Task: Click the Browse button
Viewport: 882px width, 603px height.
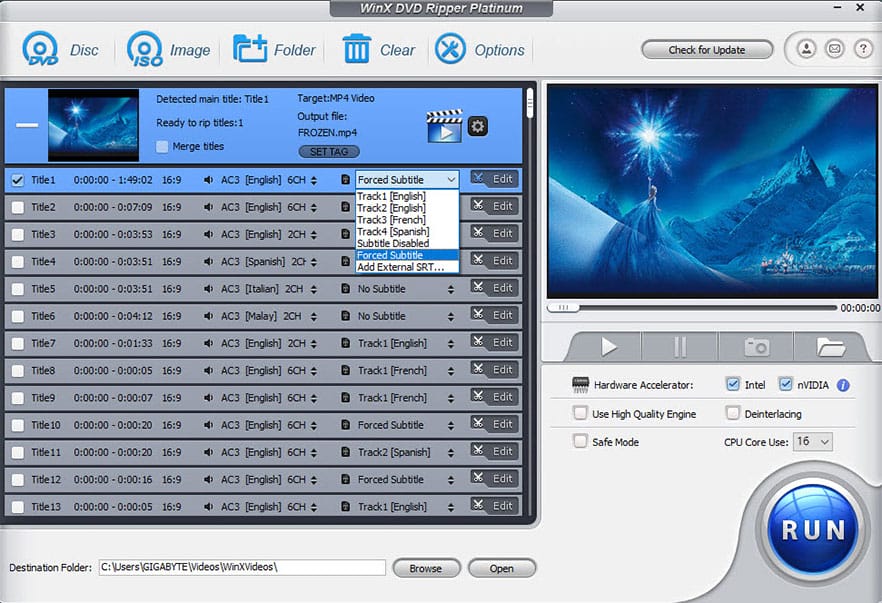Action: pyautogui.click(x=425, y=568)
